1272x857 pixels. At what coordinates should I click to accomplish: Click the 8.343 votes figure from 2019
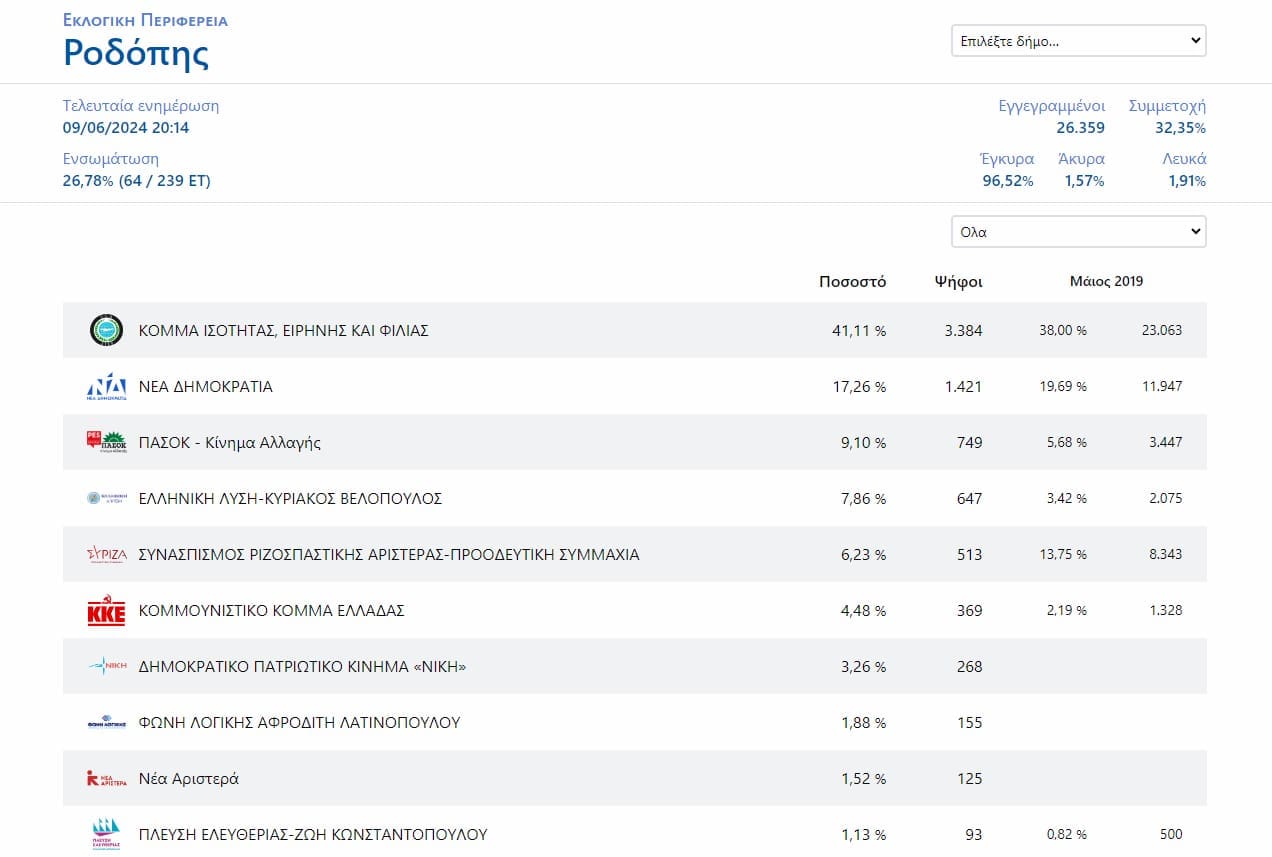[1165, 554]
